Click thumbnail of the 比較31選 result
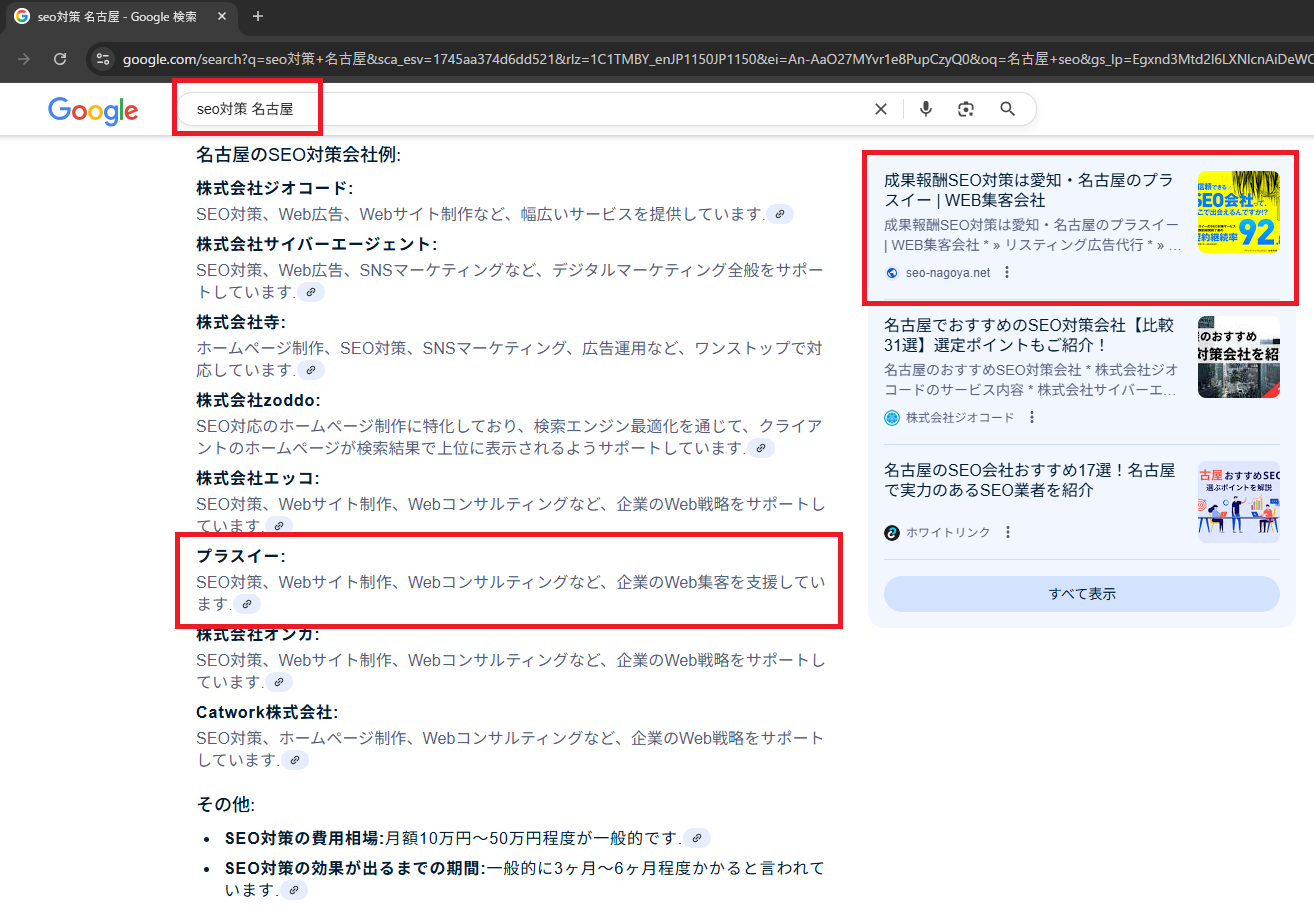 click(x=1239, y=357)
